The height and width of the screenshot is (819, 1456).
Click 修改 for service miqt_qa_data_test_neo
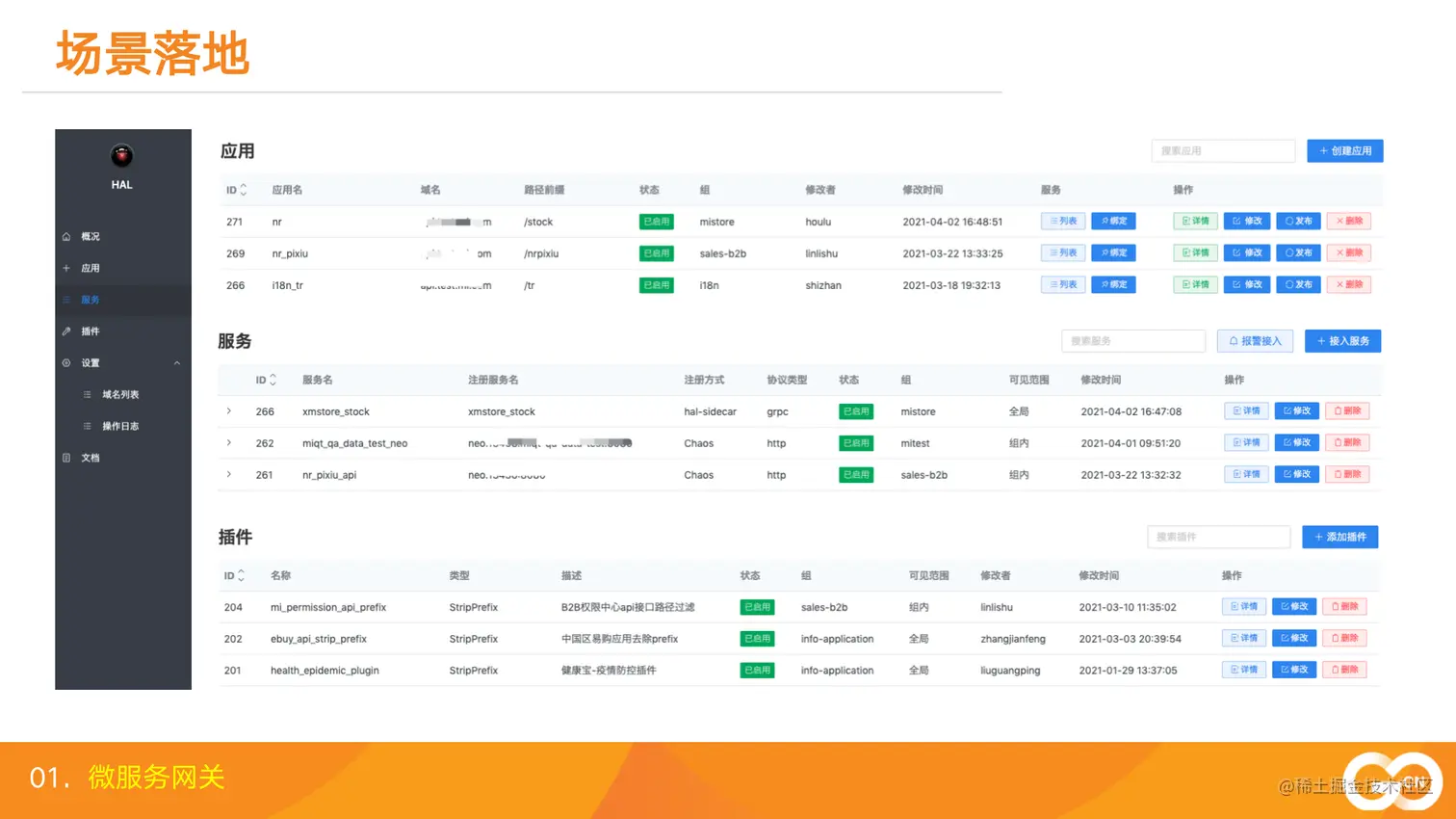pyautogui.click(x=1297, y=442)
